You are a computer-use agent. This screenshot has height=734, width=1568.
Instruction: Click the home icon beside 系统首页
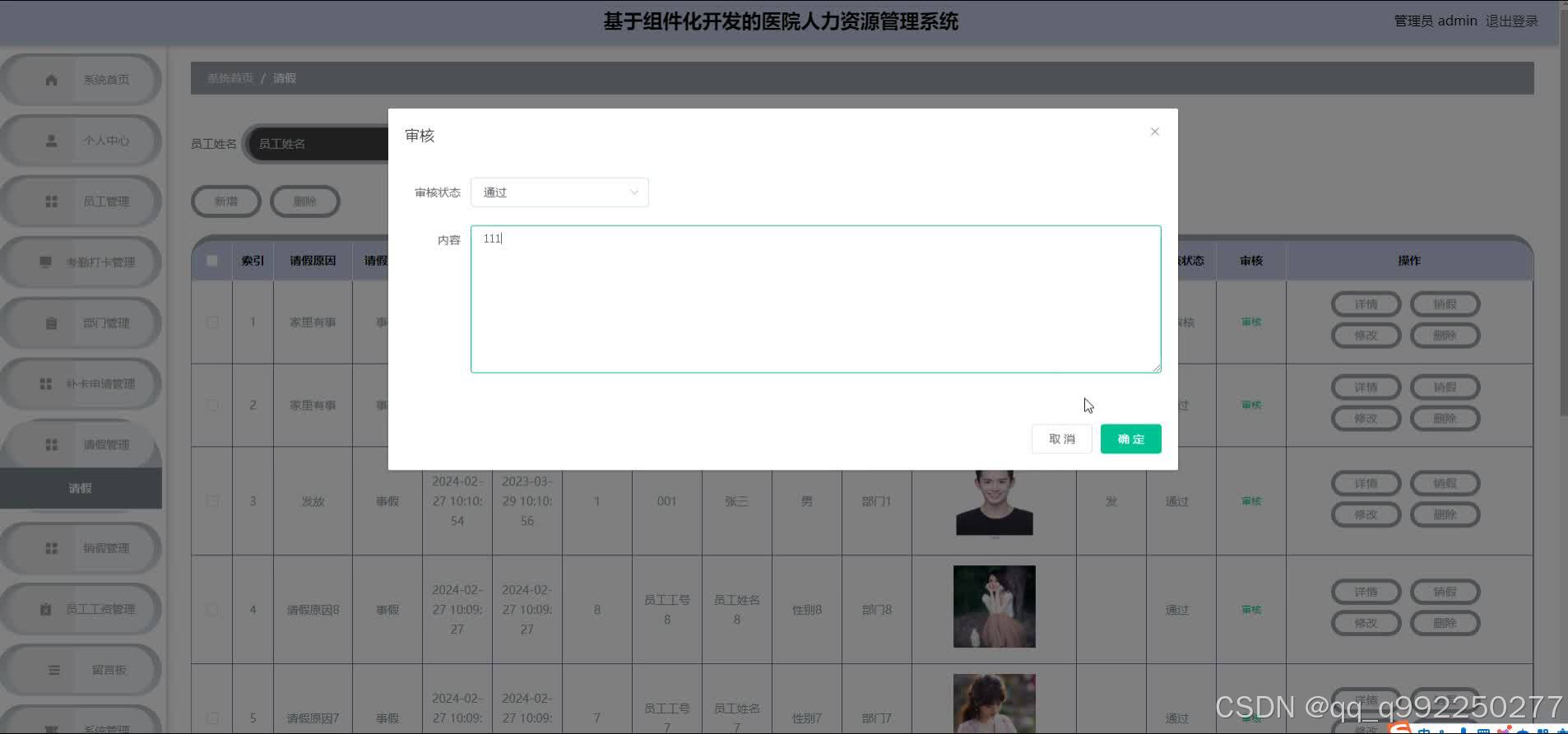tap(51, 80)
